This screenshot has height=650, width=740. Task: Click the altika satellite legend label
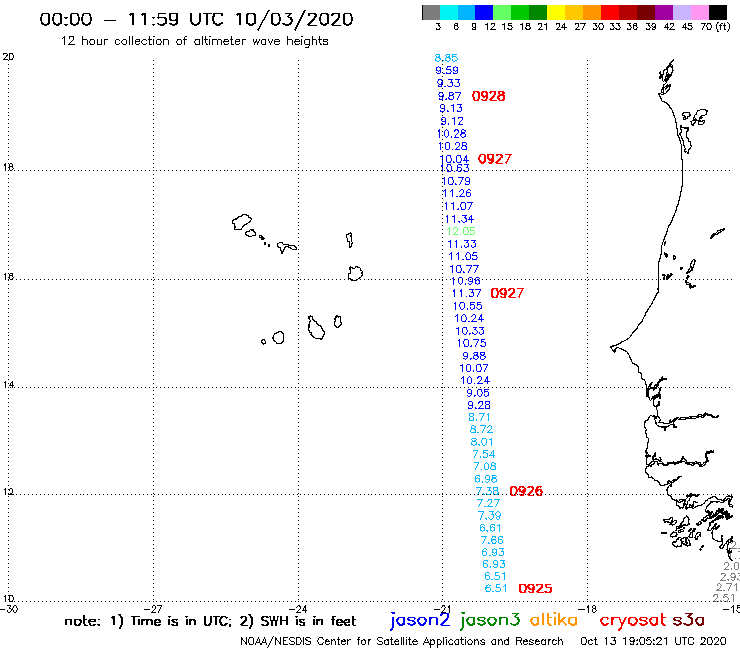coord(554,619)
